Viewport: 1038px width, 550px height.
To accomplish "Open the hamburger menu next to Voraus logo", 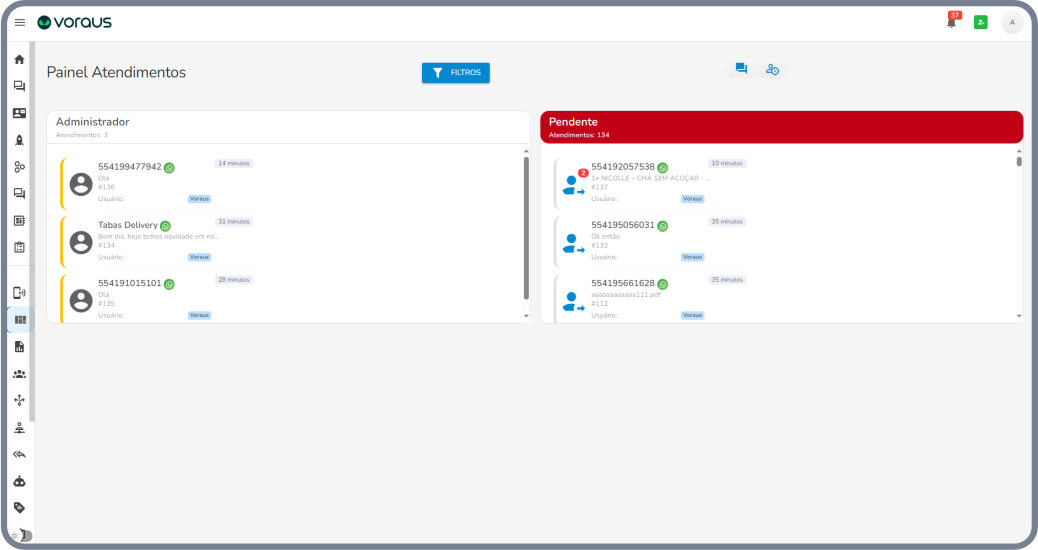I will 19,22.
